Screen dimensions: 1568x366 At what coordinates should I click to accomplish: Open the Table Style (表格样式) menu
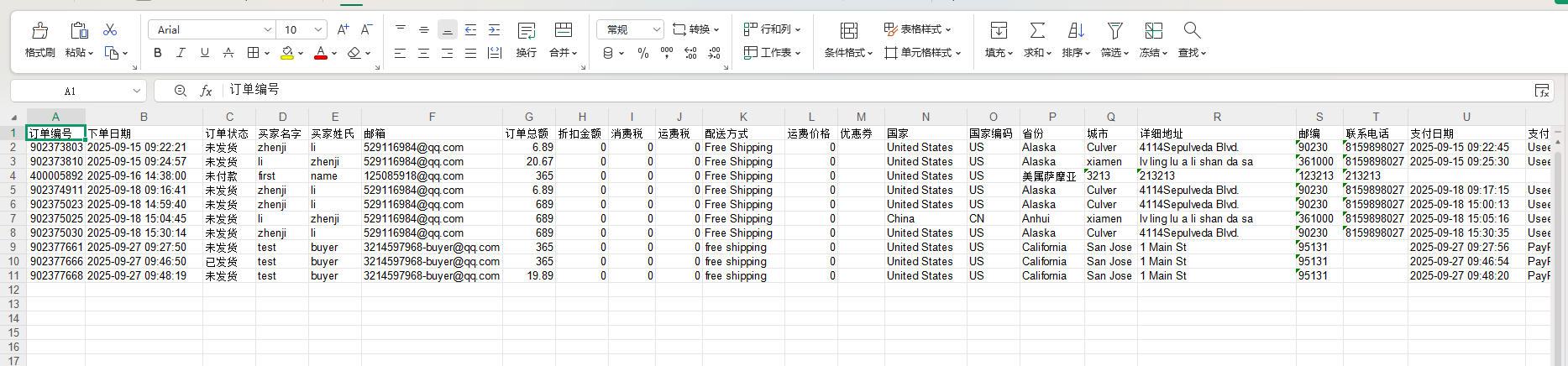pos(918,29)
